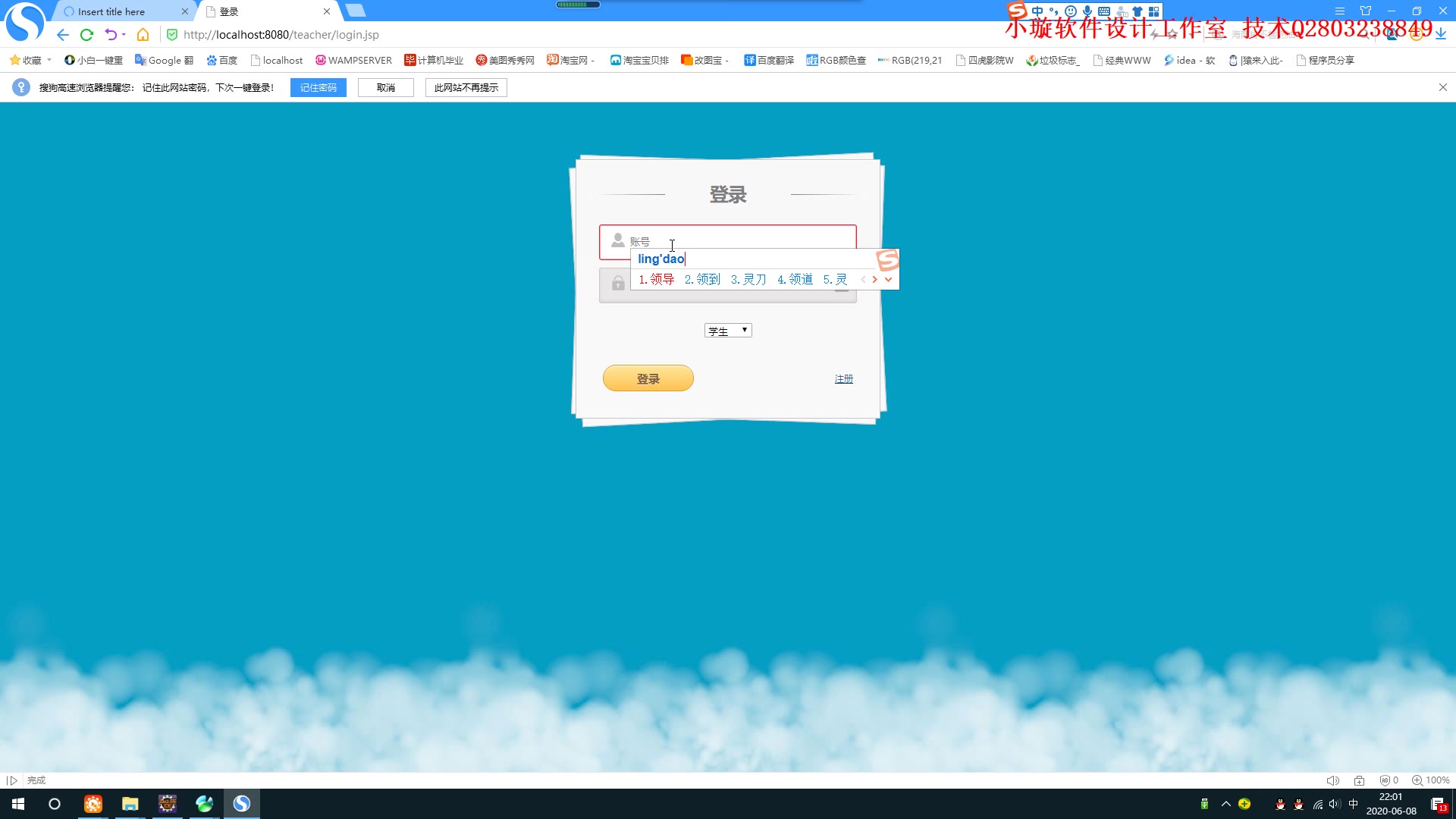The height and width of the screenshot is (819, 1456).
Task: Click the undo close-tab icon
Action: pos(111,35)
